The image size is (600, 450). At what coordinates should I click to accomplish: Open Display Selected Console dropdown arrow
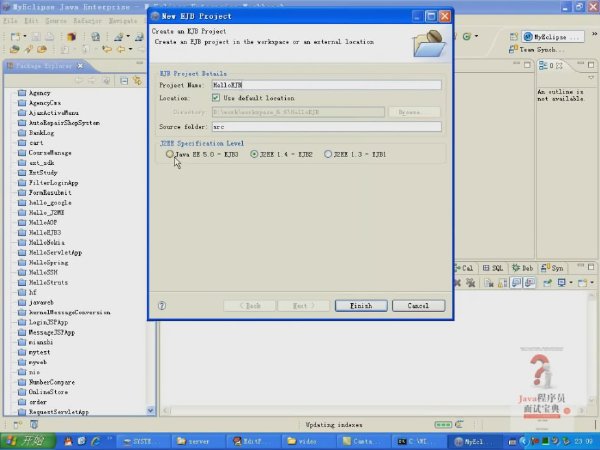[571, 283]
